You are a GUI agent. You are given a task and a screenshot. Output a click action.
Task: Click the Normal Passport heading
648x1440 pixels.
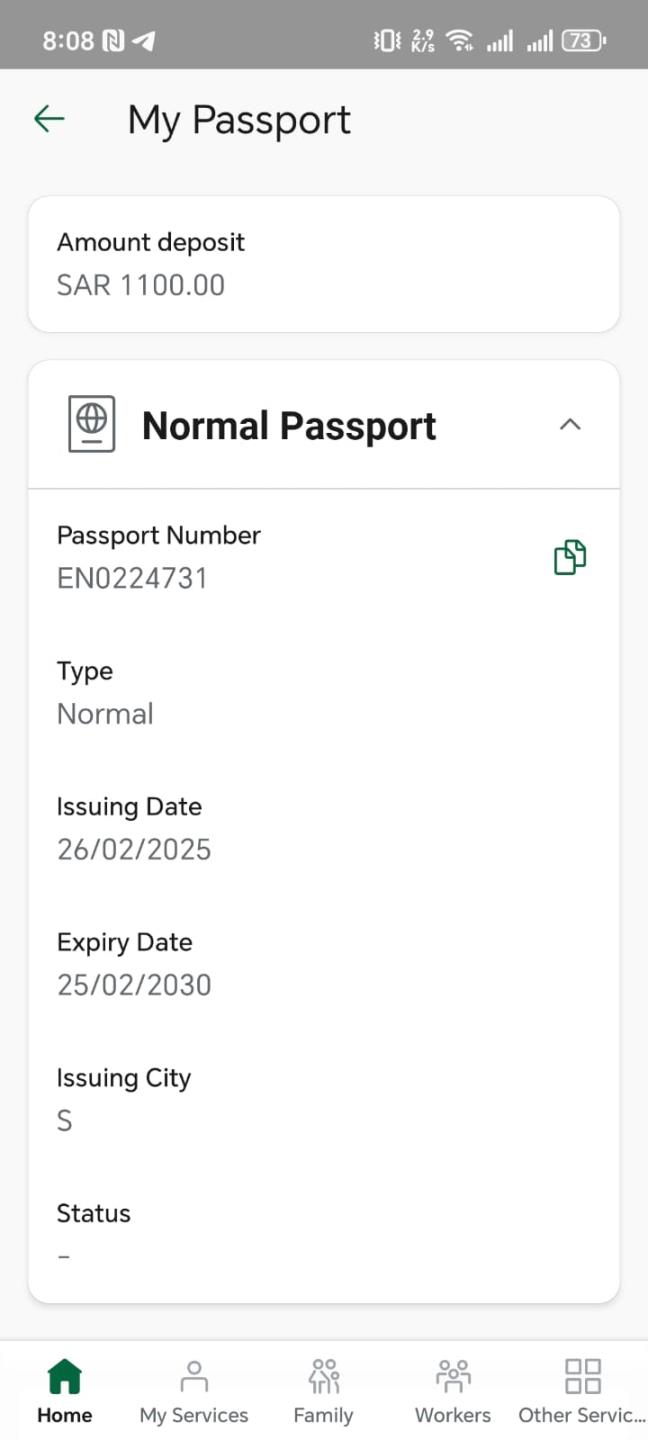(x=289, y=426)
